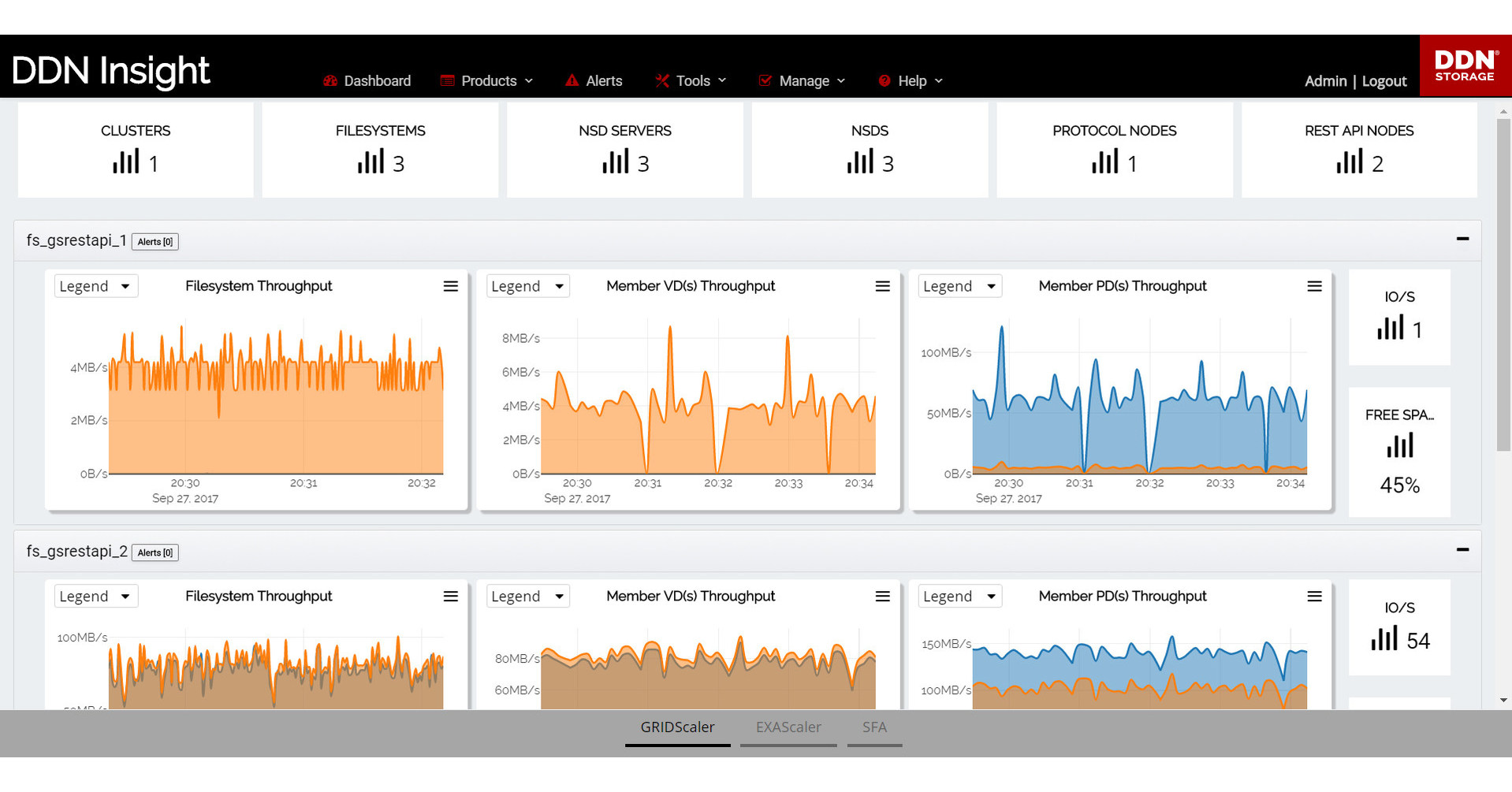Click the scroll down arrow on the page scrollbar

click(1503, 700)
